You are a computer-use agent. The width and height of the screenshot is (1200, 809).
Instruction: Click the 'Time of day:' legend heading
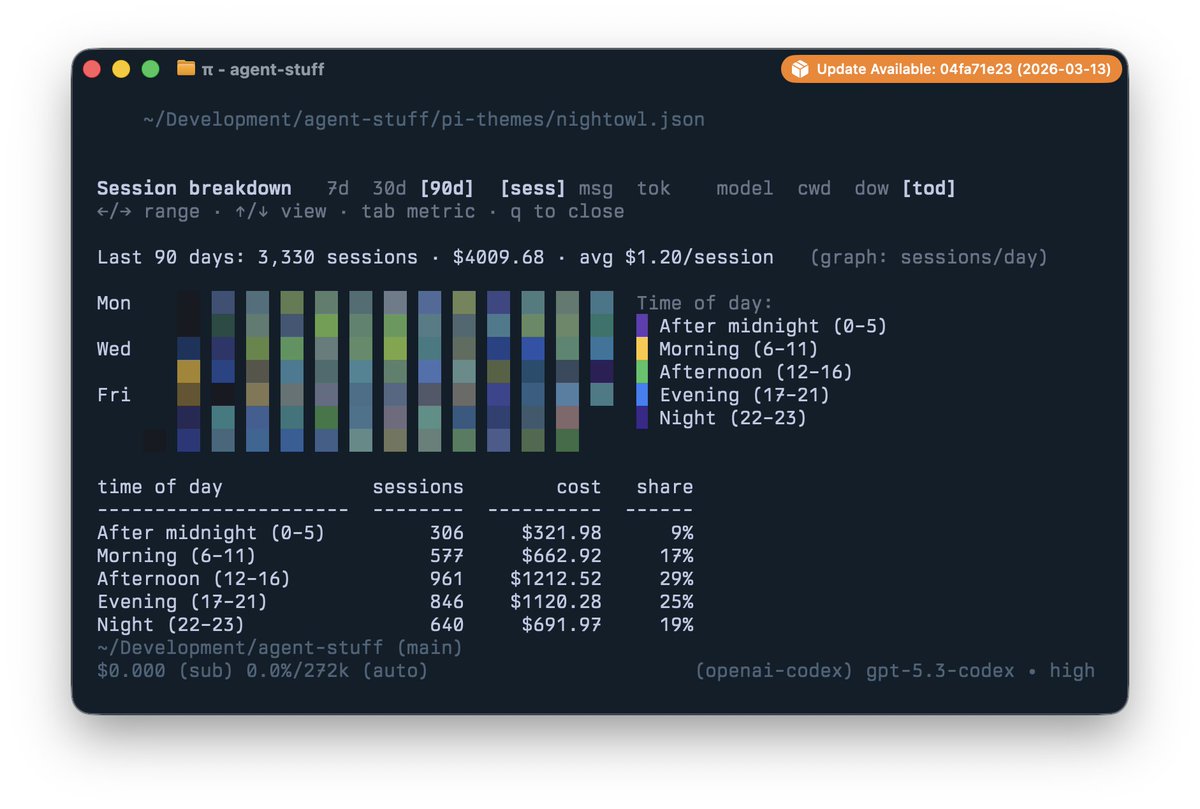point(705,303)
